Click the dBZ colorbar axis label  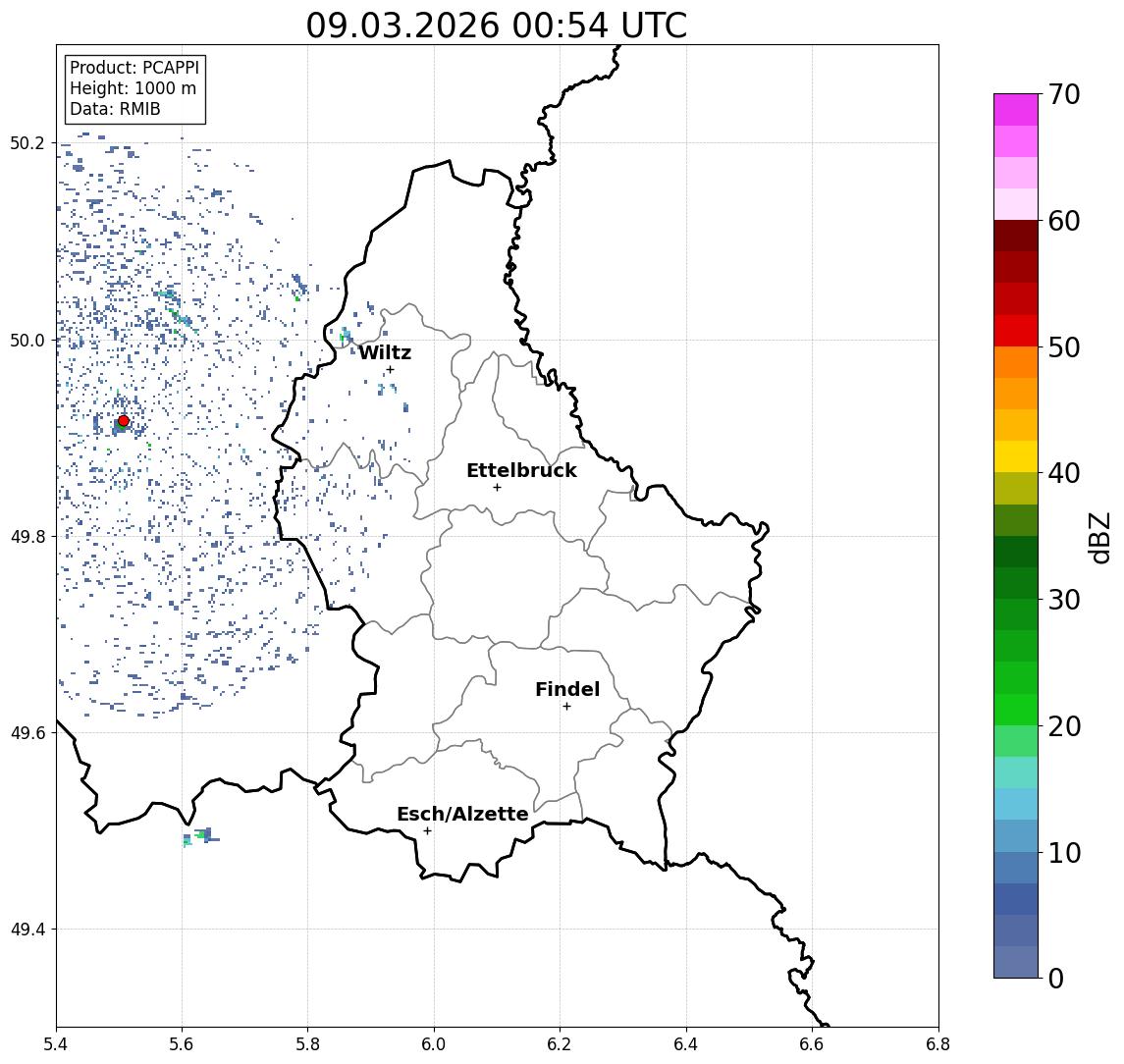tap(1099, 537)
